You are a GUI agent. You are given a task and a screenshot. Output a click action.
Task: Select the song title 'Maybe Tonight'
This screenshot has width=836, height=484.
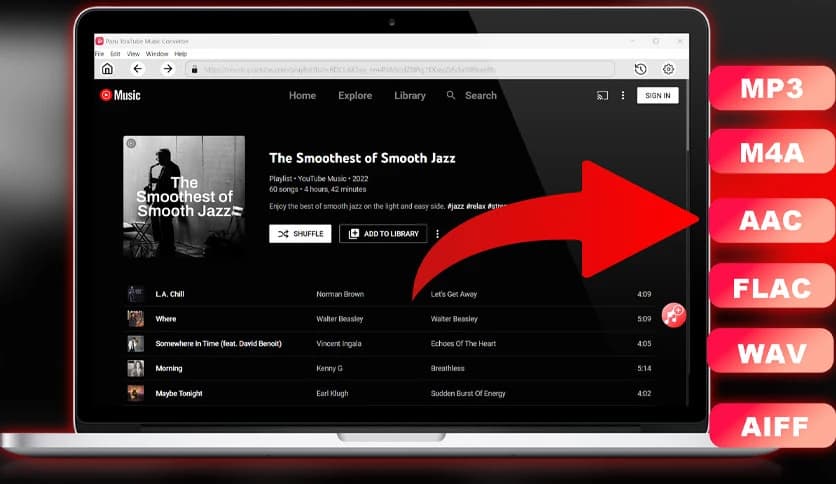click(x=179, y=393)
